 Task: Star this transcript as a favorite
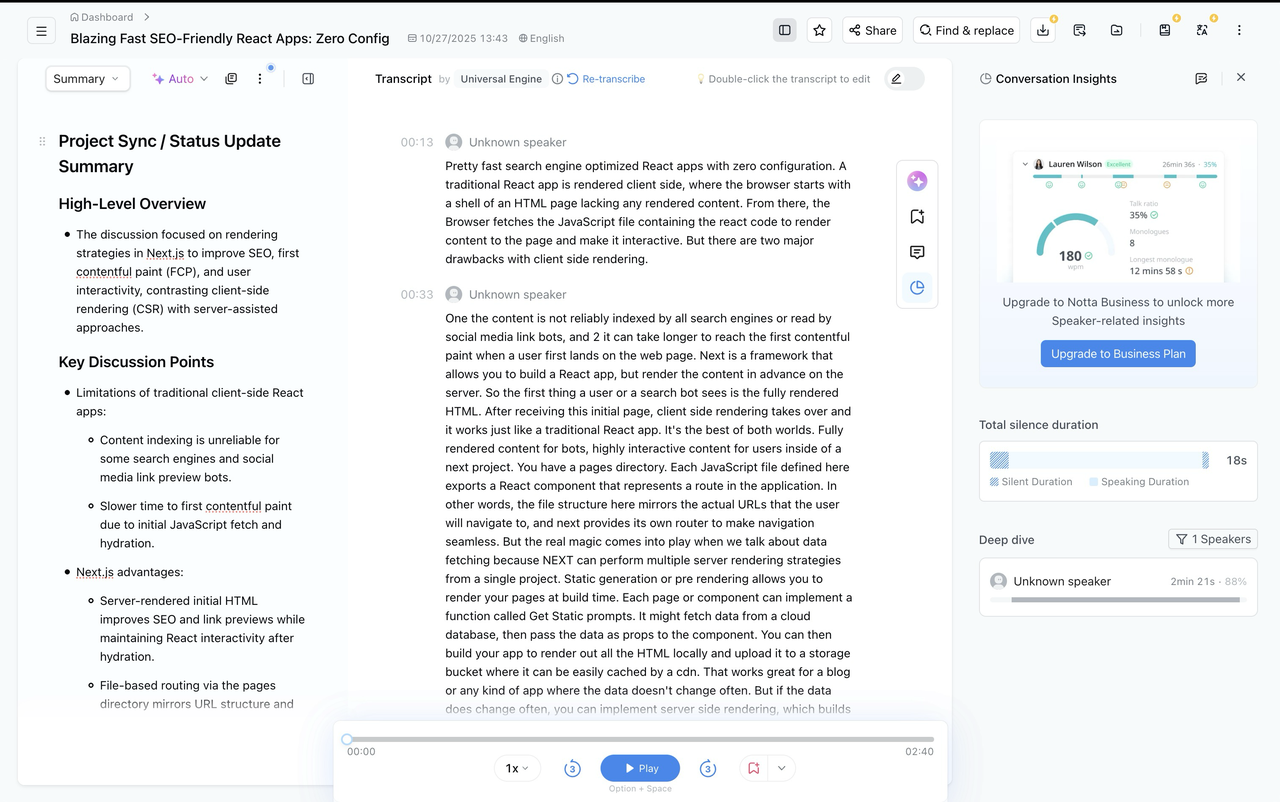pyautogui.click(x=819, y=30)
